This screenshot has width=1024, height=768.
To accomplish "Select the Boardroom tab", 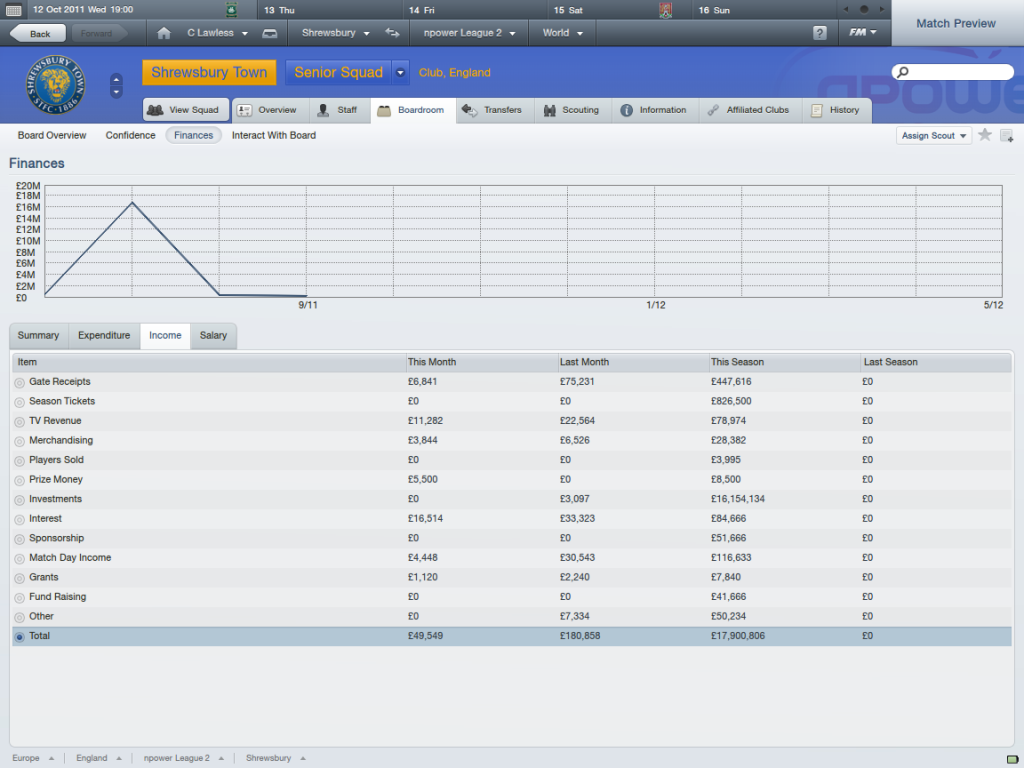I will tap(413, 110).
